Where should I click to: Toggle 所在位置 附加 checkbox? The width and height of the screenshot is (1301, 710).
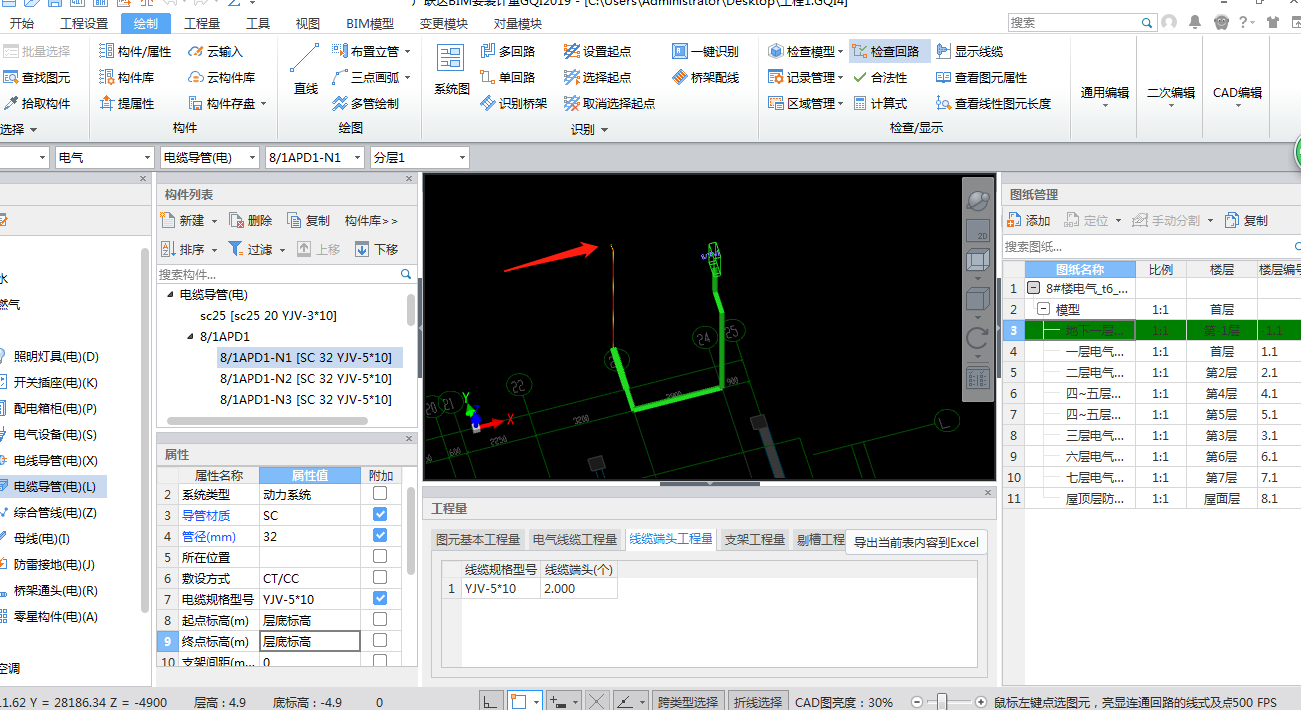380,557
